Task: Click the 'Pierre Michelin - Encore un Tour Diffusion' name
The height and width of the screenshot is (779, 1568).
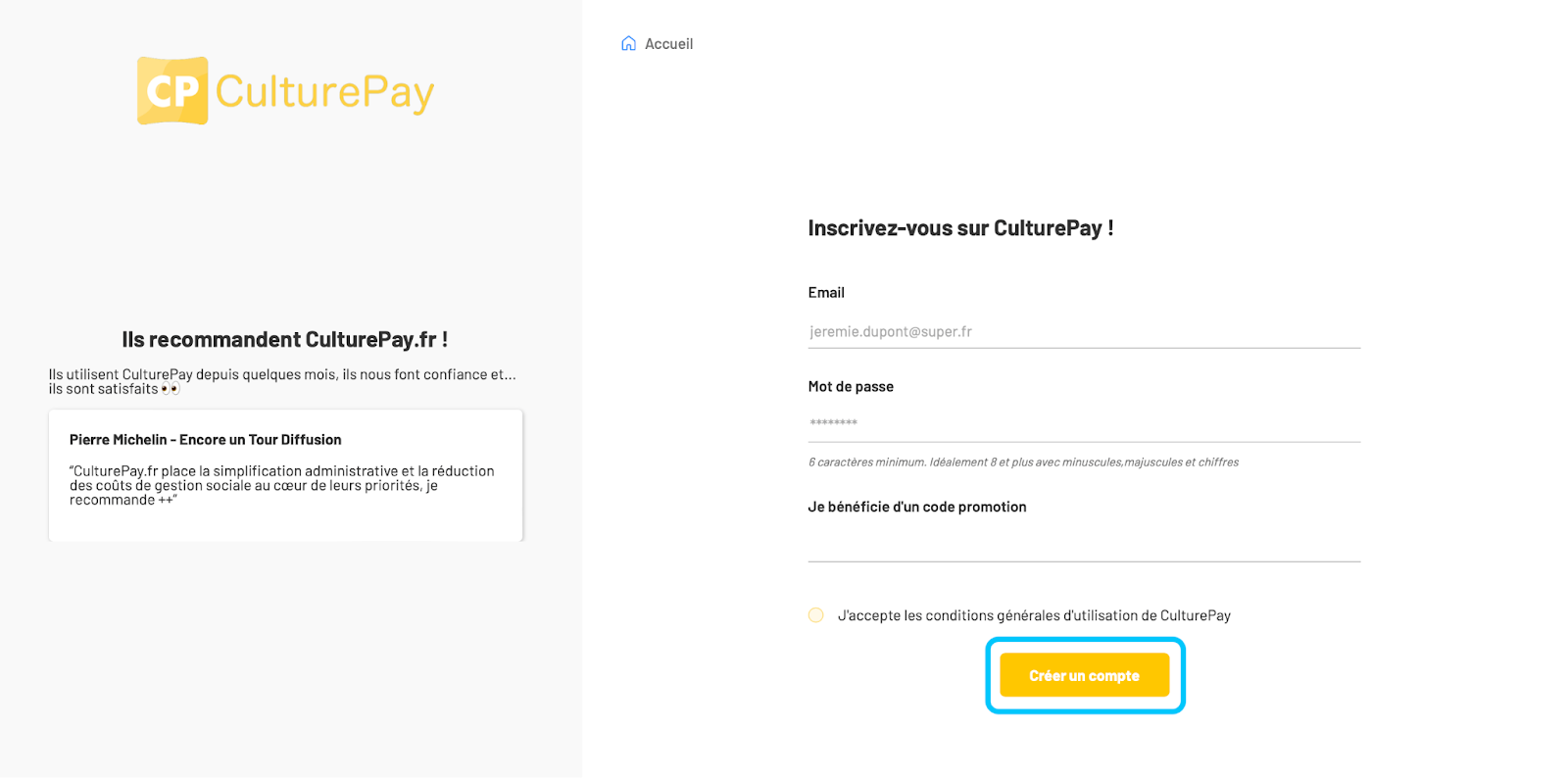Action: pyautogui.click(x=206, y=440)
